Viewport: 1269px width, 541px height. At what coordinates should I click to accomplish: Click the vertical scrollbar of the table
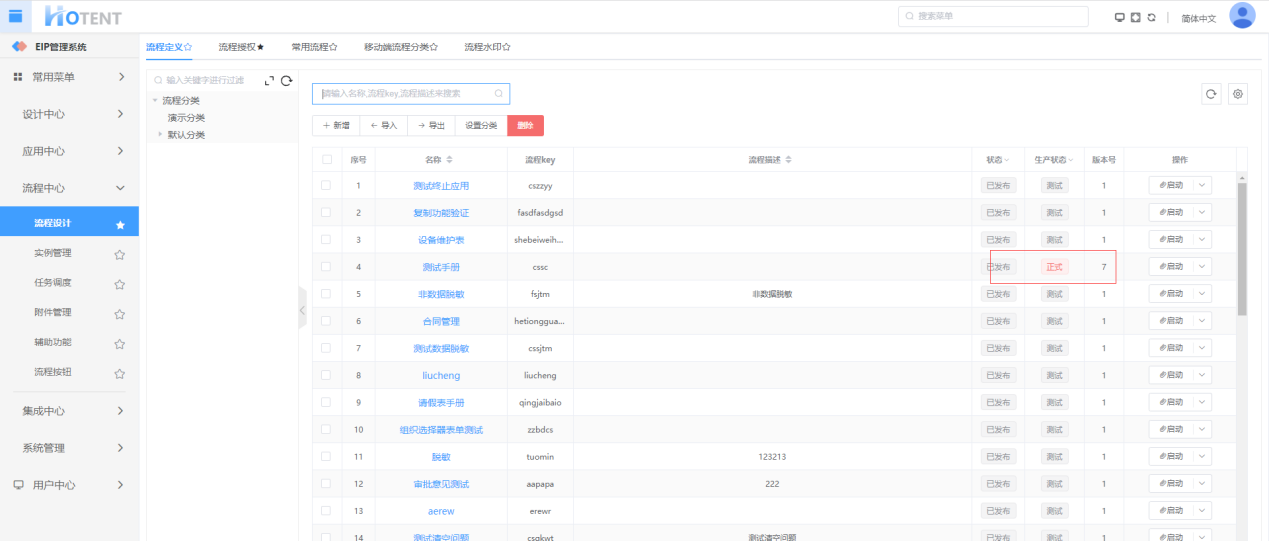(x=1242, y=250)
